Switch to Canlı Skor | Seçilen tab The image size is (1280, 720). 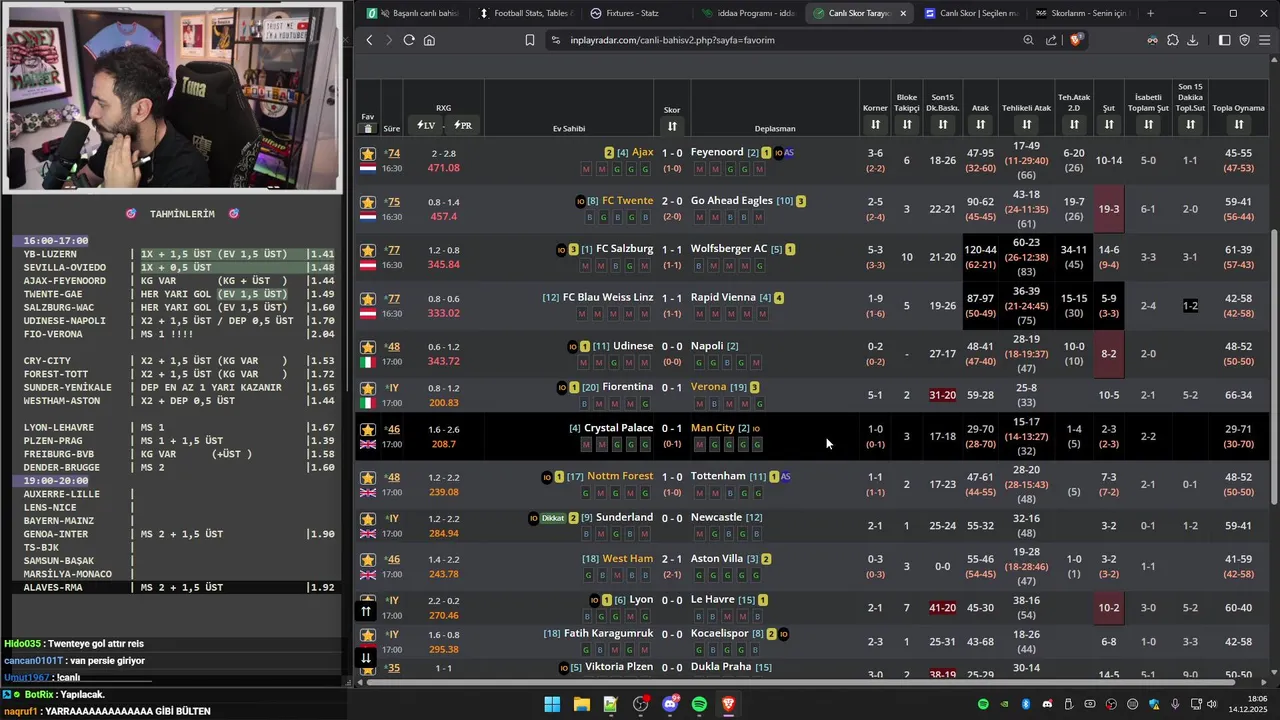pyautogui.click(x=970, y=13)
